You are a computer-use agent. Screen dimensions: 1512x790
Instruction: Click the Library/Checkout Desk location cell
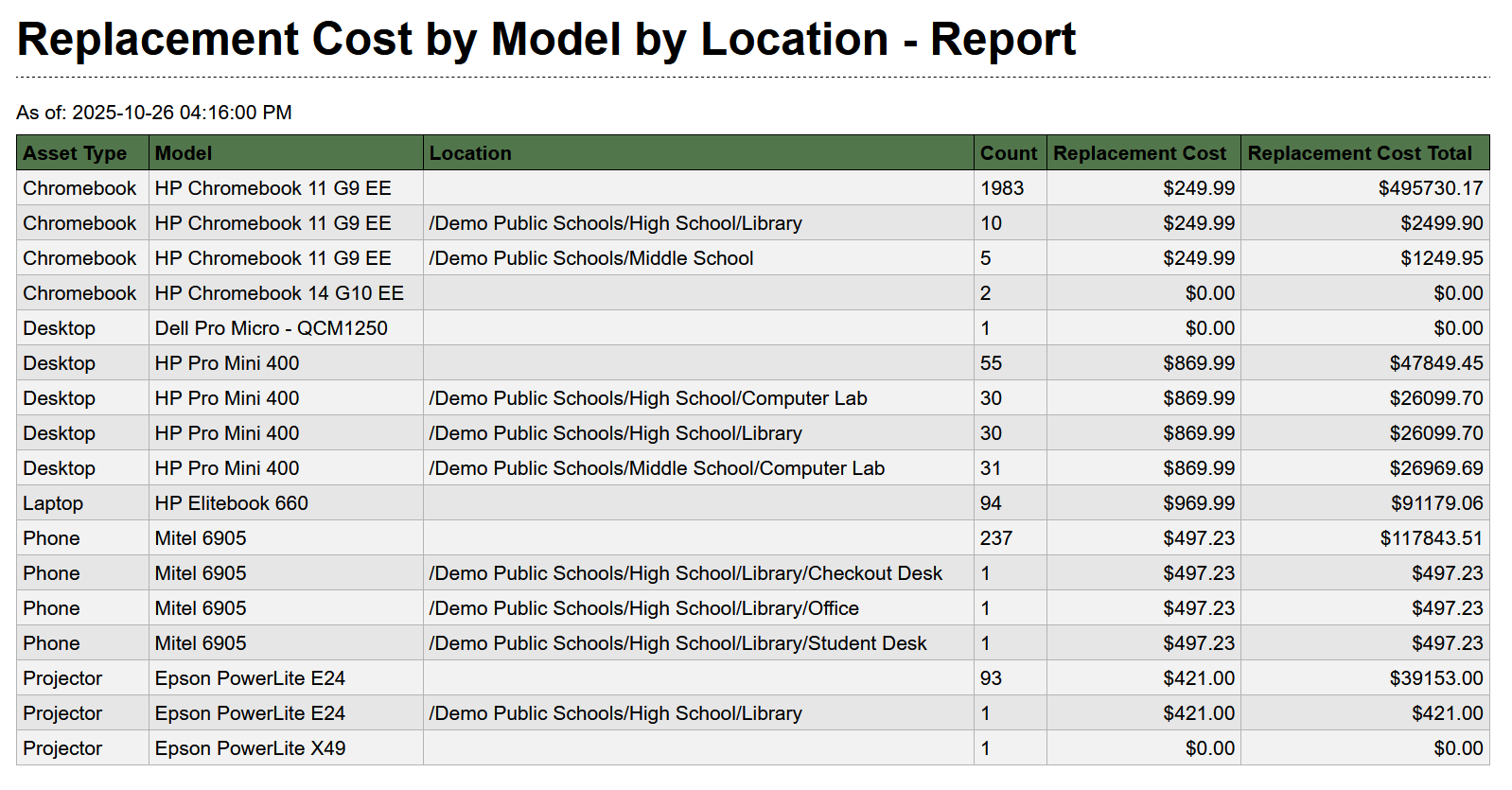(x=686, y=573)
